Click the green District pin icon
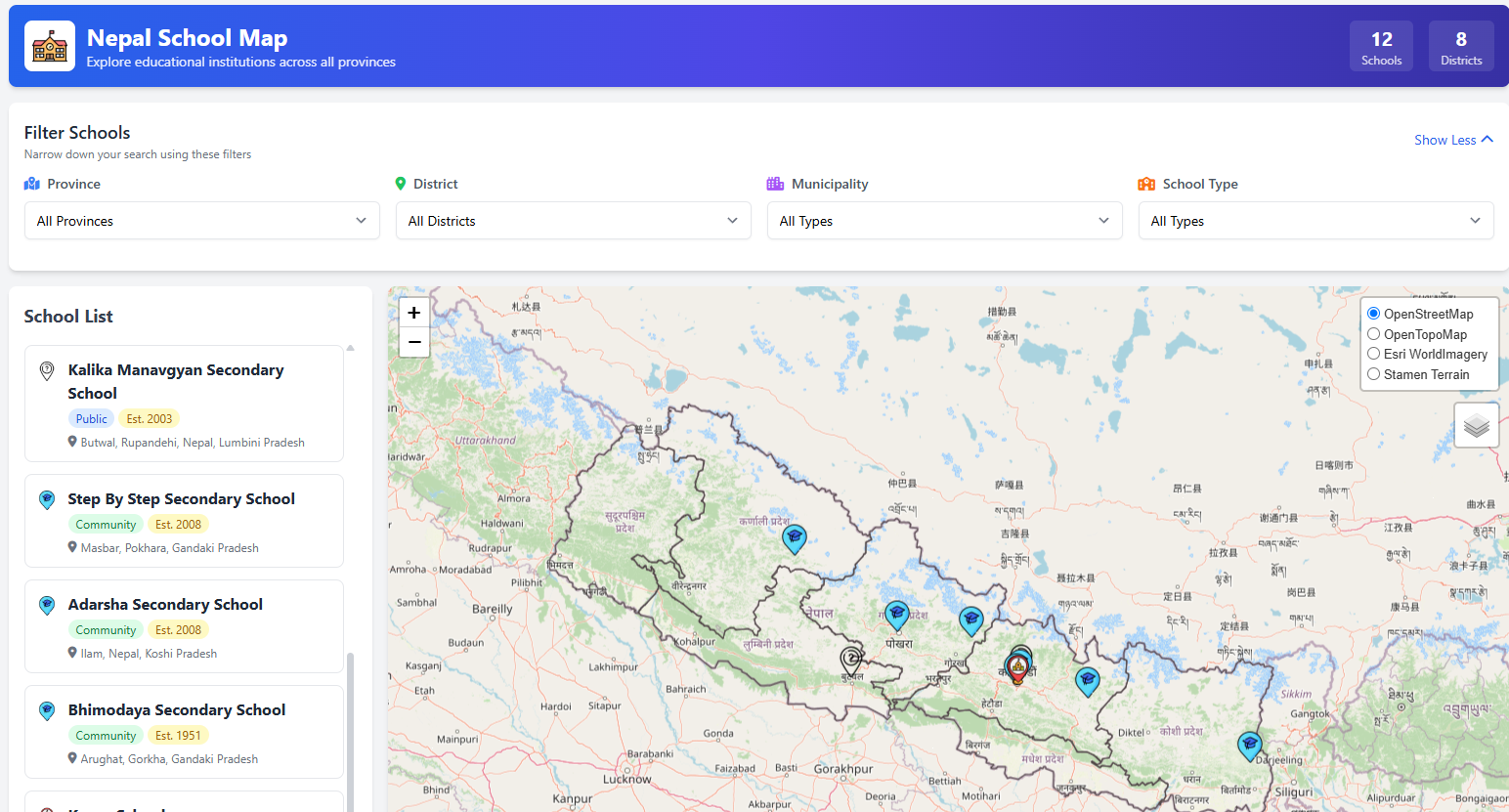The height and width of the screenshot is (812, 1509). pos(400,184)
